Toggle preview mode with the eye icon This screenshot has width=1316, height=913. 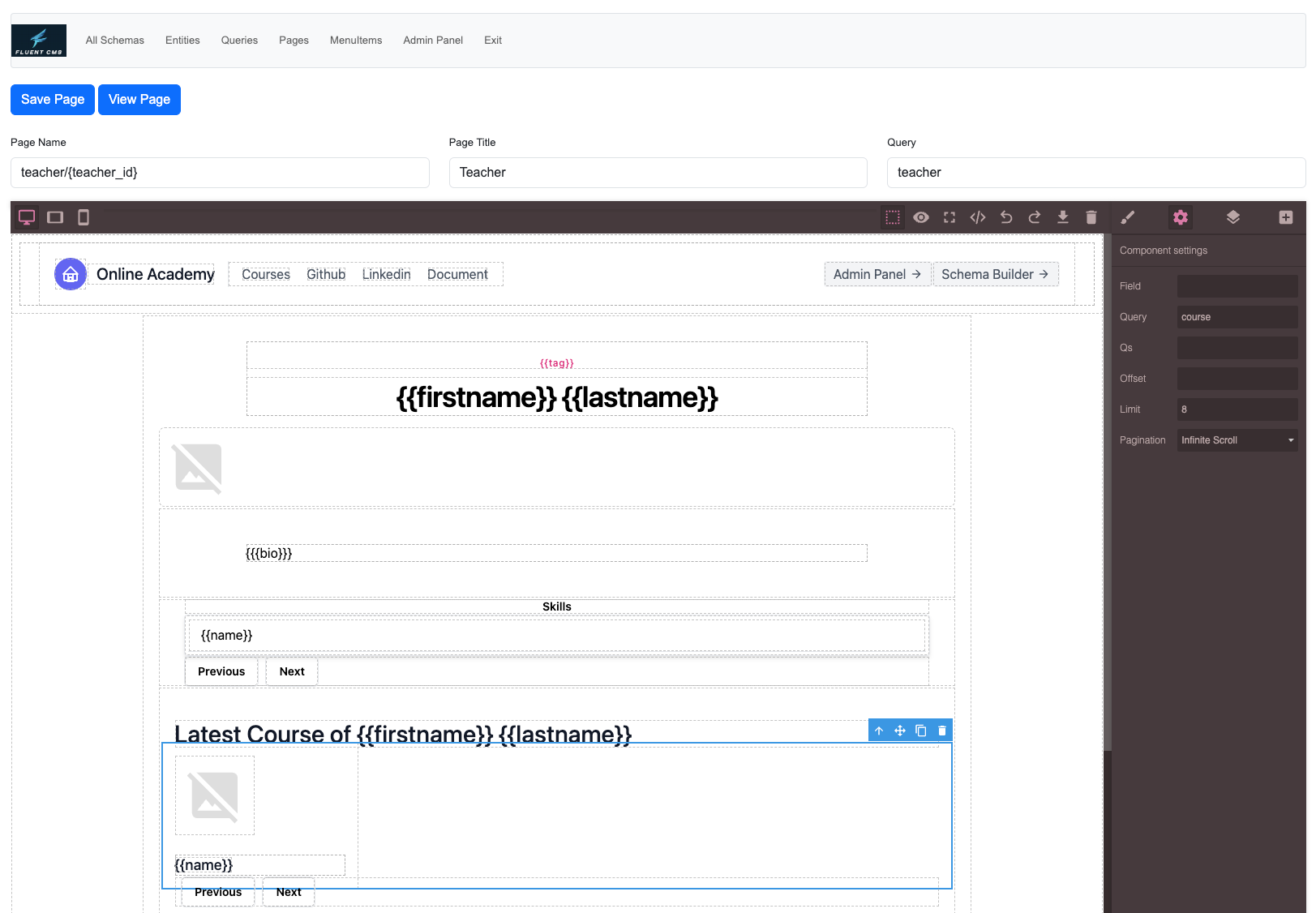[x=921, y=217]
